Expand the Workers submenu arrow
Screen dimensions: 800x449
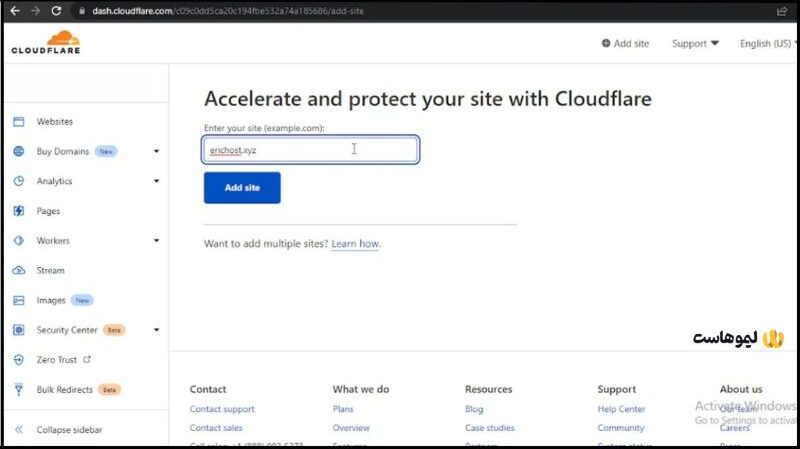point(156,240)
